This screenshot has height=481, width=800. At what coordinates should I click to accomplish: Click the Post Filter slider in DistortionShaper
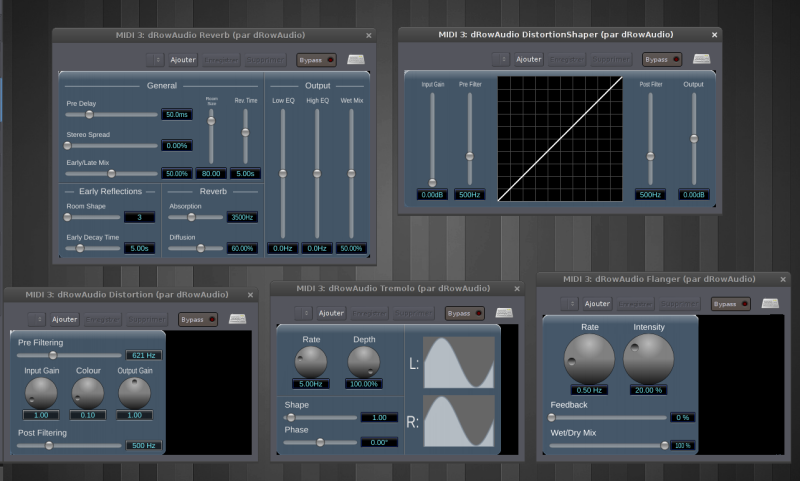(x=650, y=138)
